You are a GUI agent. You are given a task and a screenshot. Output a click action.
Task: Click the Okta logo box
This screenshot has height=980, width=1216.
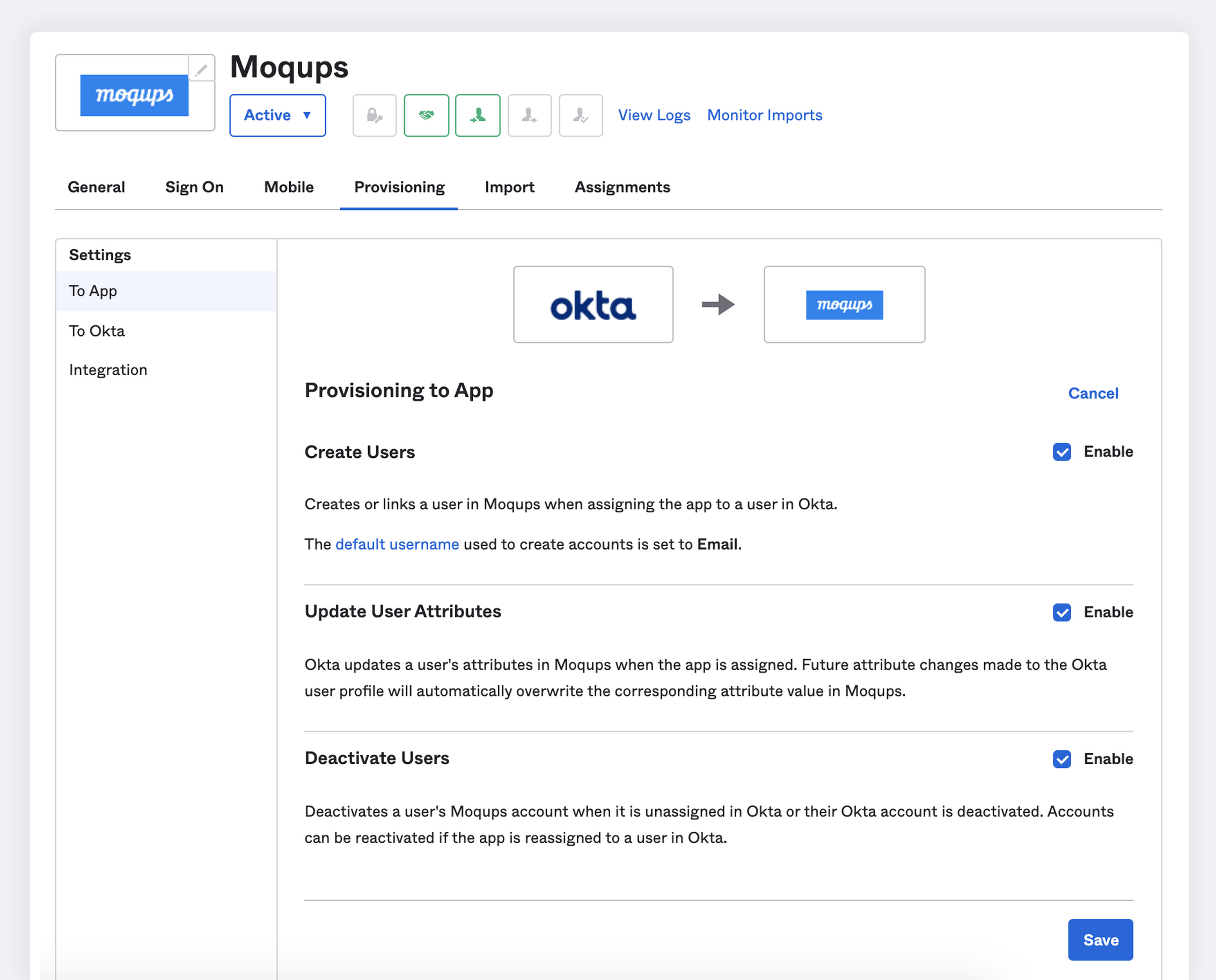(593, 304)
